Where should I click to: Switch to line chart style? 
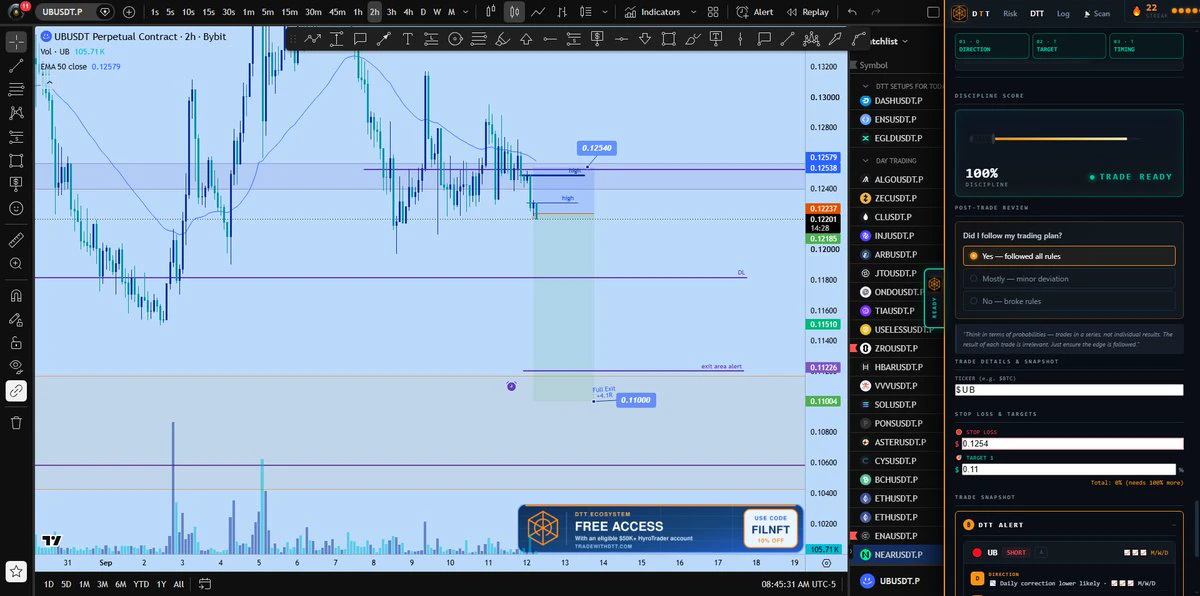pos(539,12)
